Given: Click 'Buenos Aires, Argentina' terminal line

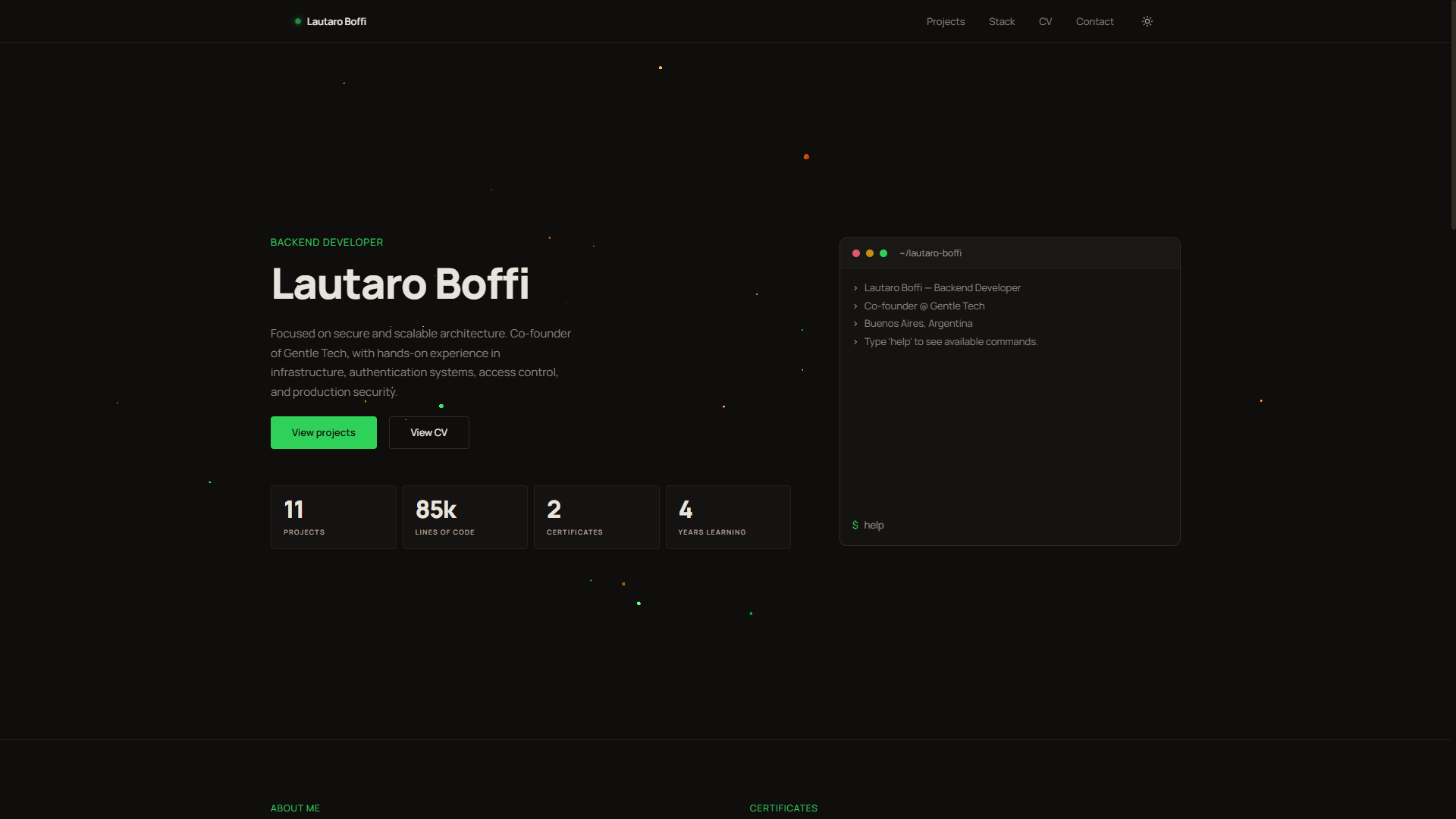Looking at the screenshot, I should (x=918, y=323).
